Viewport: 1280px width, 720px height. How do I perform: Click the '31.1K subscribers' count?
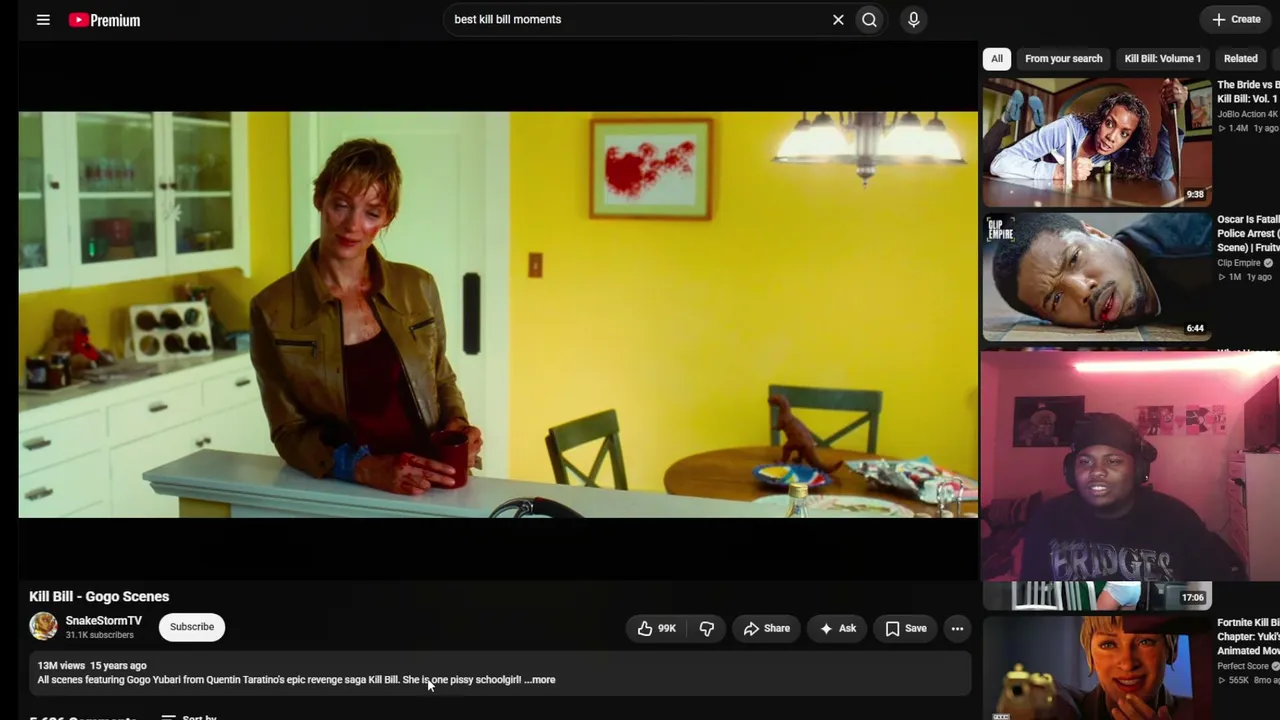coord(99,635)
